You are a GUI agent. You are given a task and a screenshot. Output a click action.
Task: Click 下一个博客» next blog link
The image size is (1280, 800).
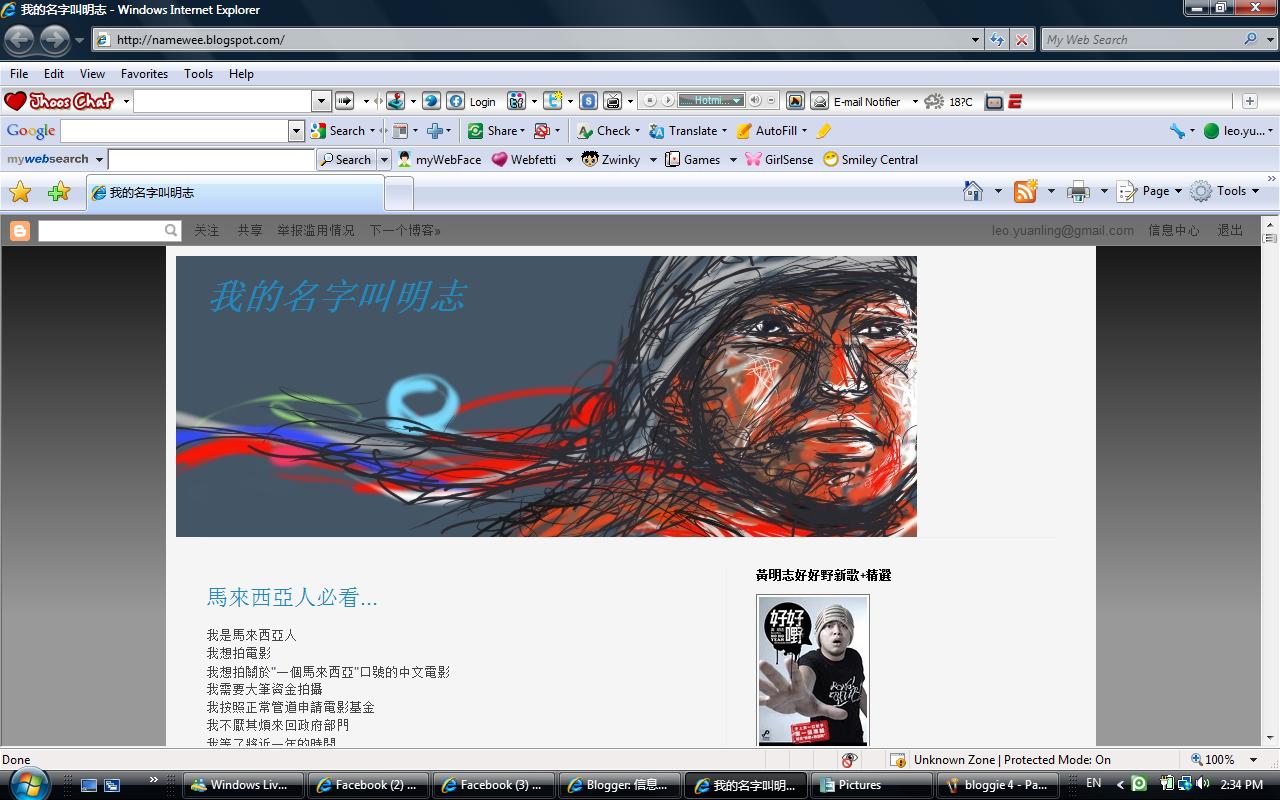click(x=405, y=231)
